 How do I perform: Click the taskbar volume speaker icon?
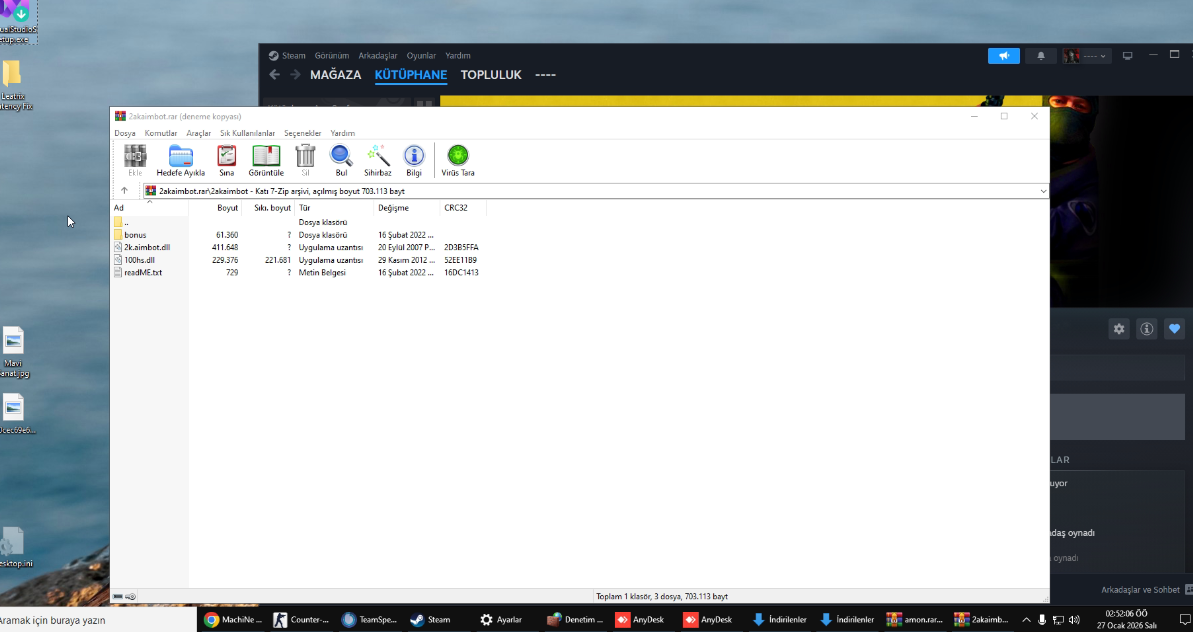(1074, 620)
